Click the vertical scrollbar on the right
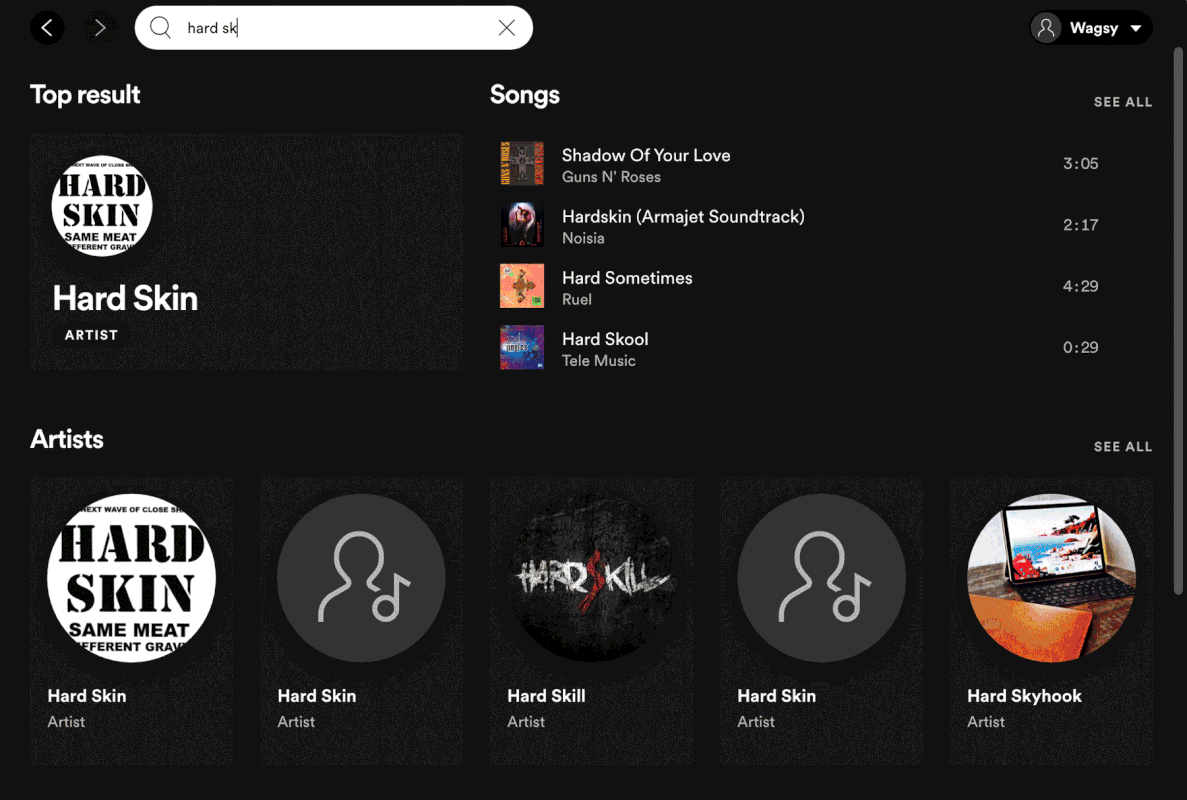1187x800 pixels. click(1178, 320)
